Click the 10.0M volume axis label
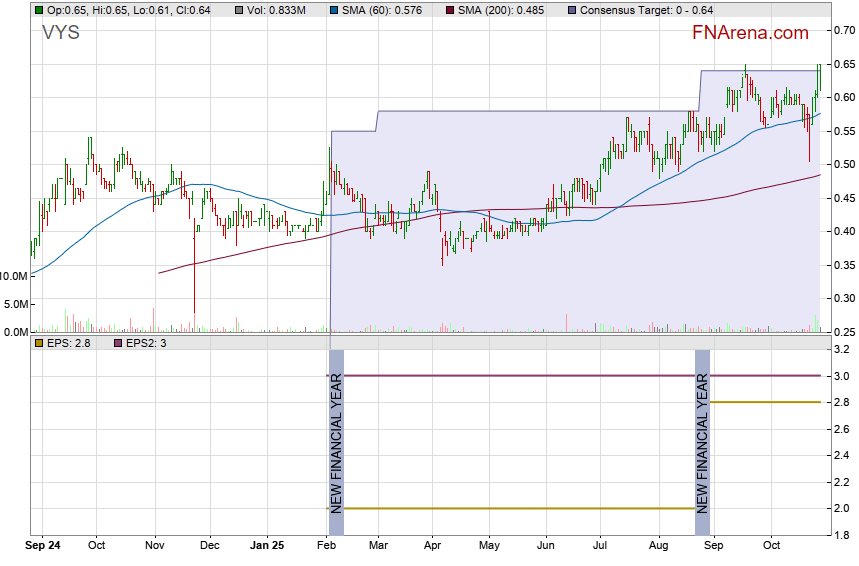The width and height of the screenshot is (859, 566). [x=15, y=276]
